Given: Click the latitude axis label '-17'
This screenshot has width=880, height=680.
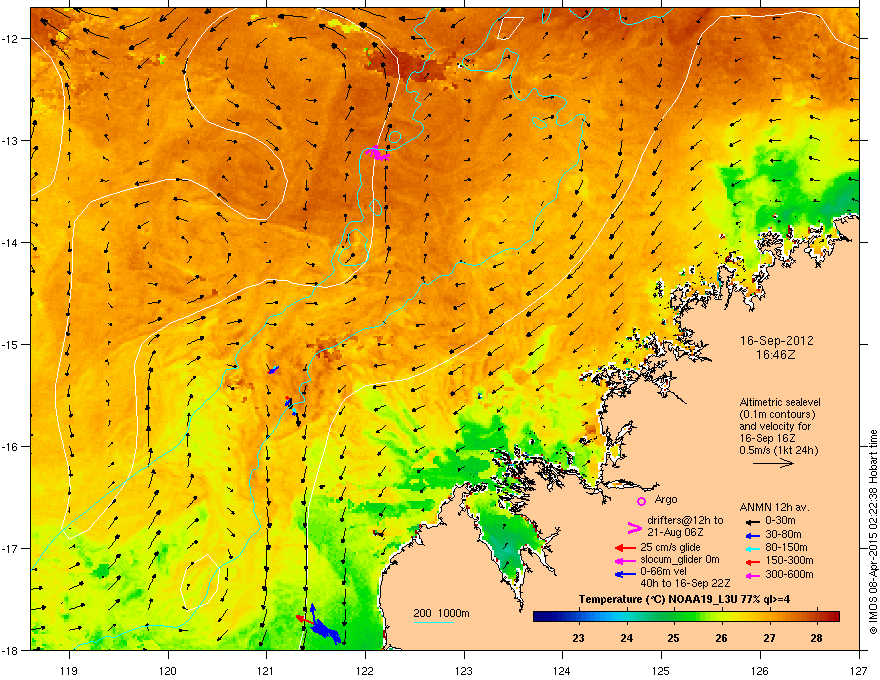Looking at the screenshot, I should click(10, 548).
